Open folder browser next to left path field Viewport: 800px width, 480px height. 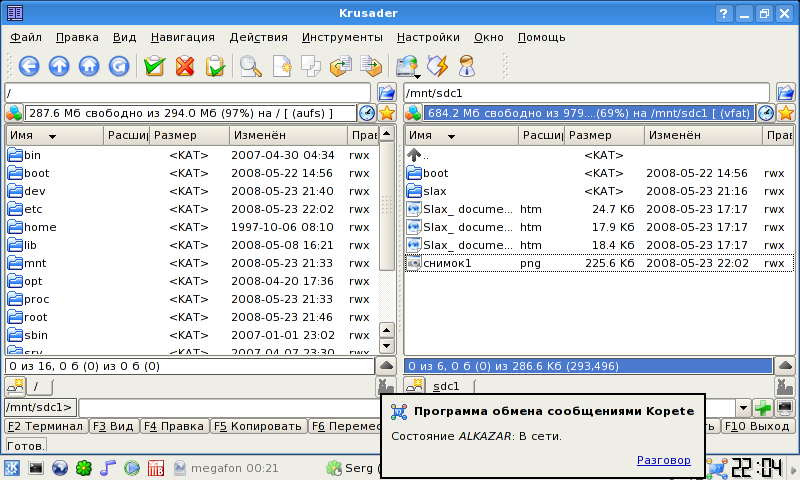pyautogui.click(x=387, y=93)
